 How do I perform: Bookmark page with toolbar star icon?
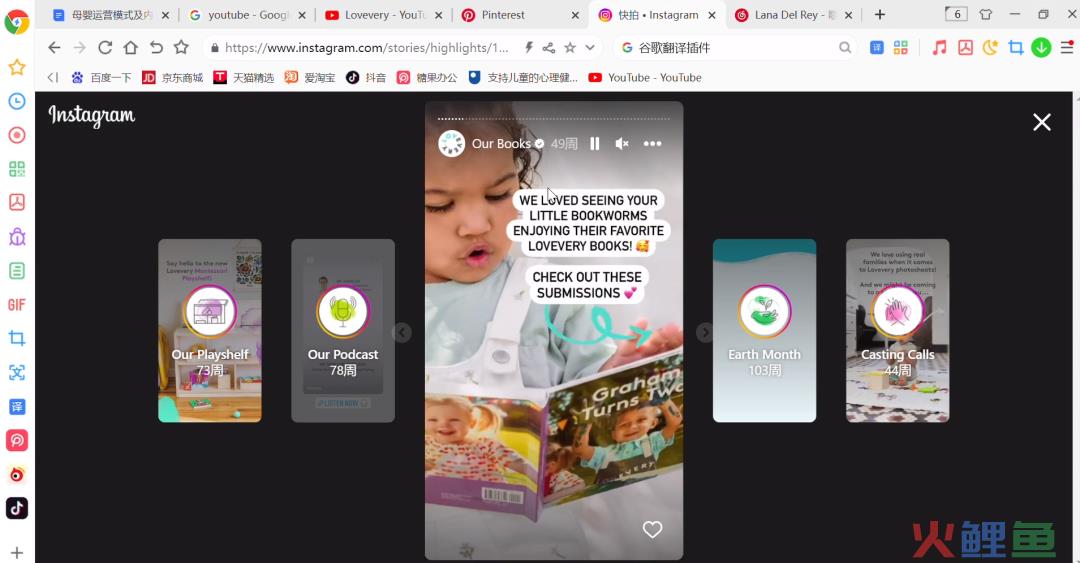tap(181, 47)
